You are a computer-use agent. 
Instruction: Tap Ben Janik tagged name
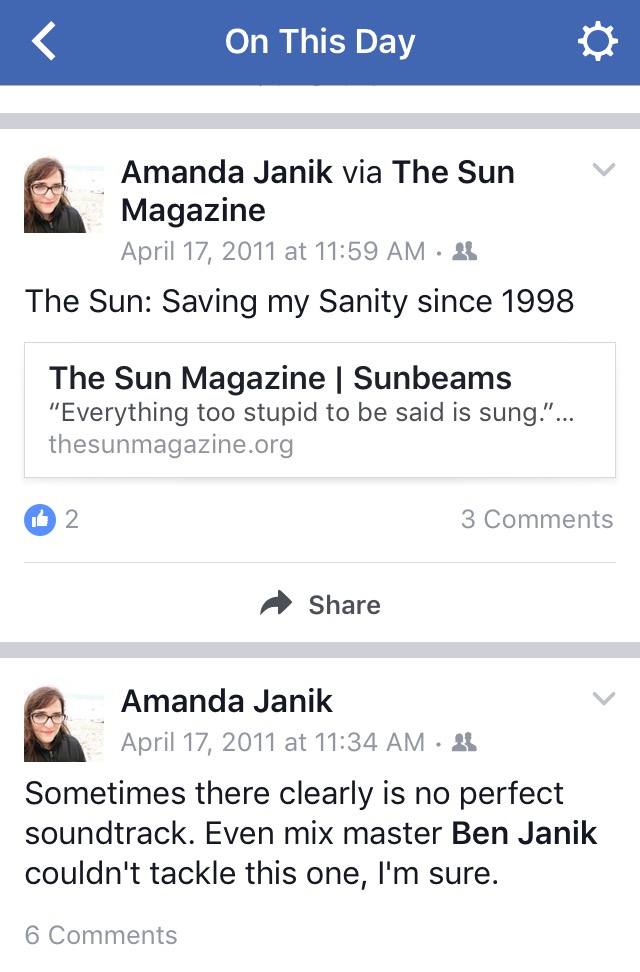pos(524,833)
